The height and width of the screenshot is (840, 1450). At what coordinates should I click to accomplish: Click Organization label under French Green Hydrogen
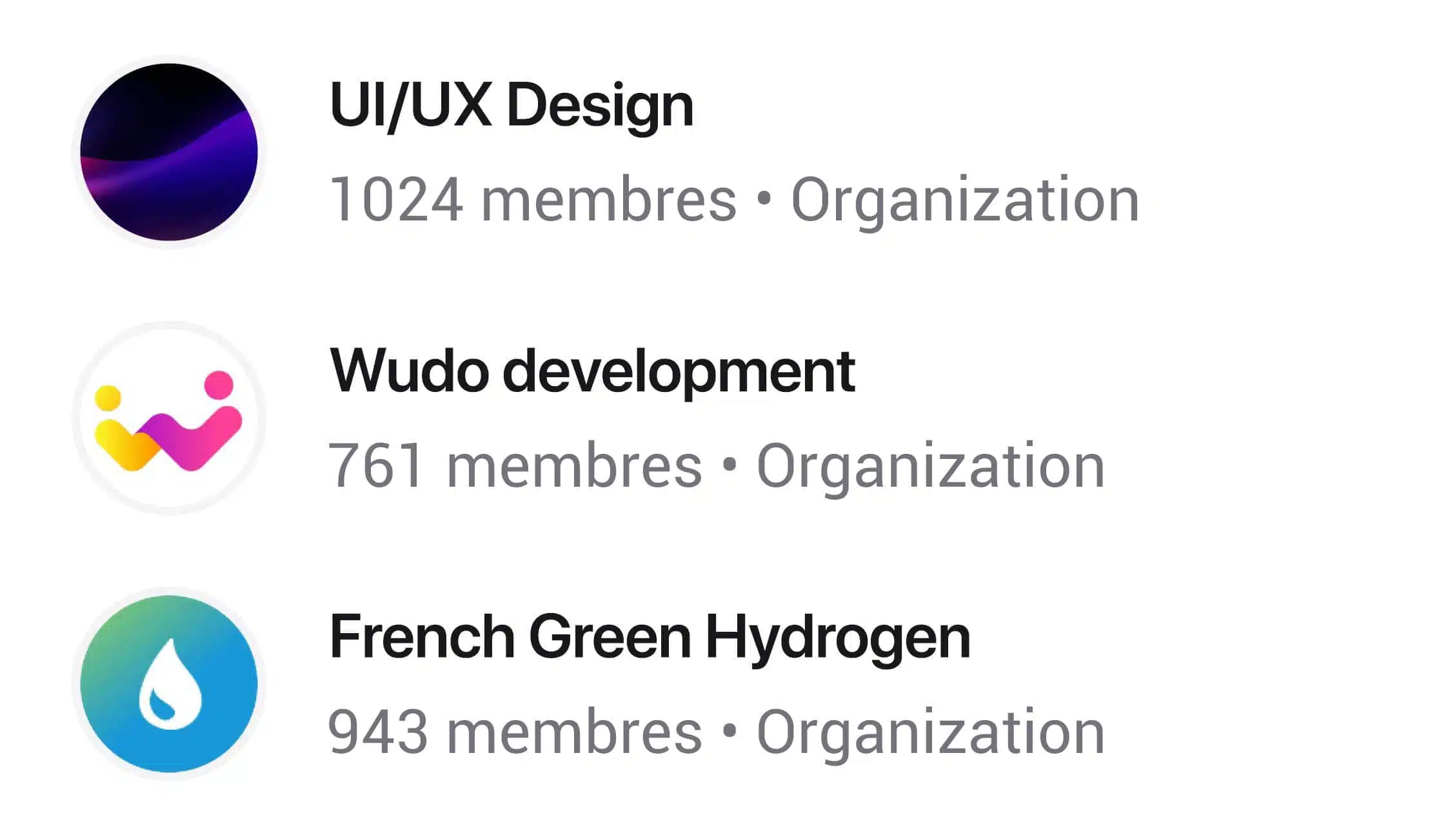930,734
